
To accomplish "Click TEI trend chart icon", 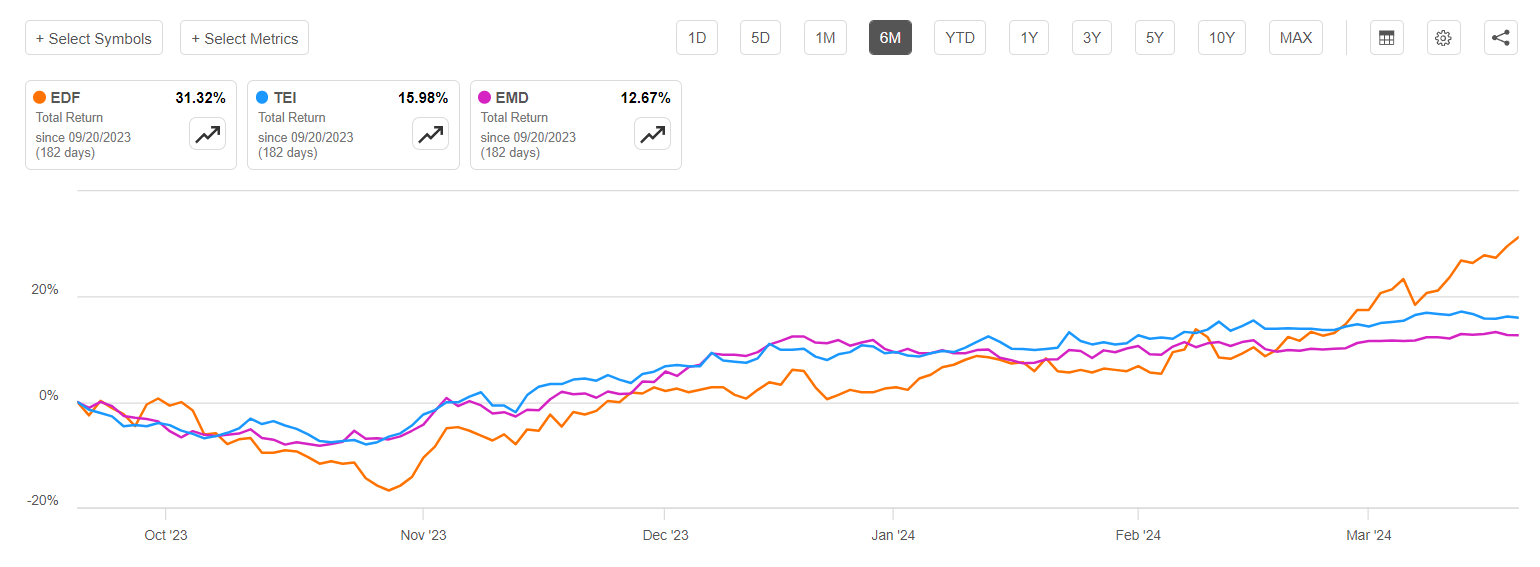I will click(x=431, y=134).
